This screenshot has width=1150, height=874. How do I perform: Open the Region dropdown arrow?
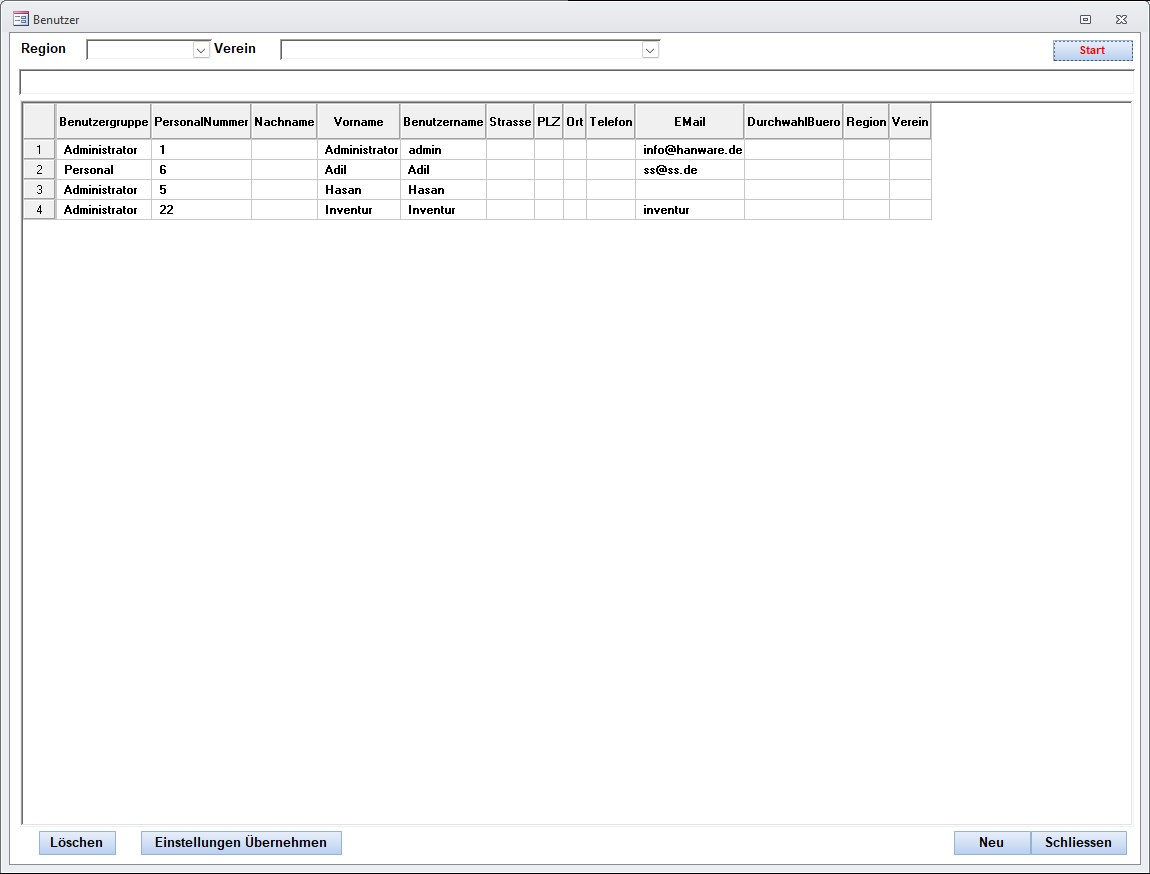[201, 50]
